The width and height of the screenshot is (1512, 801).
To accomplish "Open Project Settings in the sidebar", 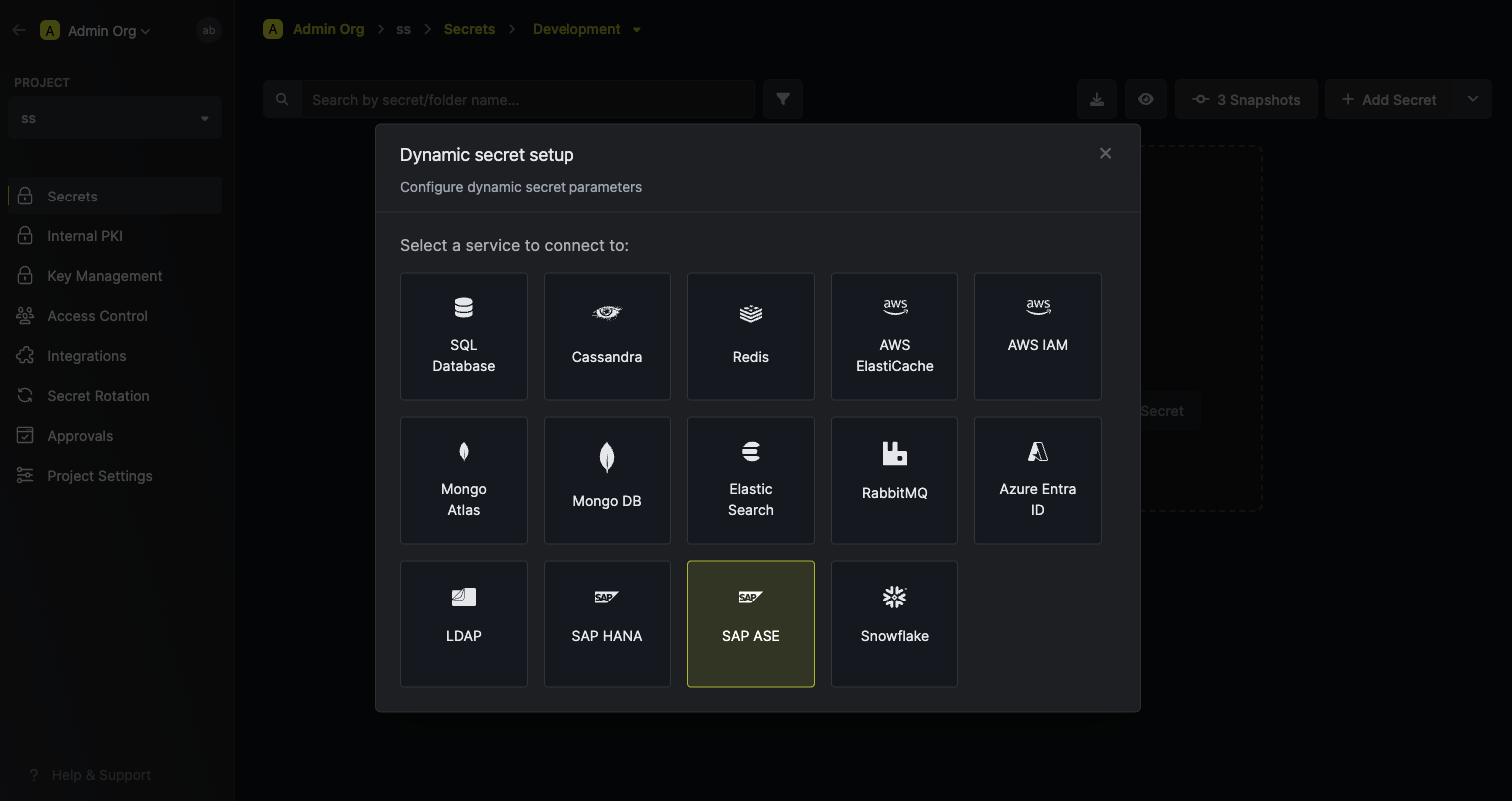I will click(115, 475).
